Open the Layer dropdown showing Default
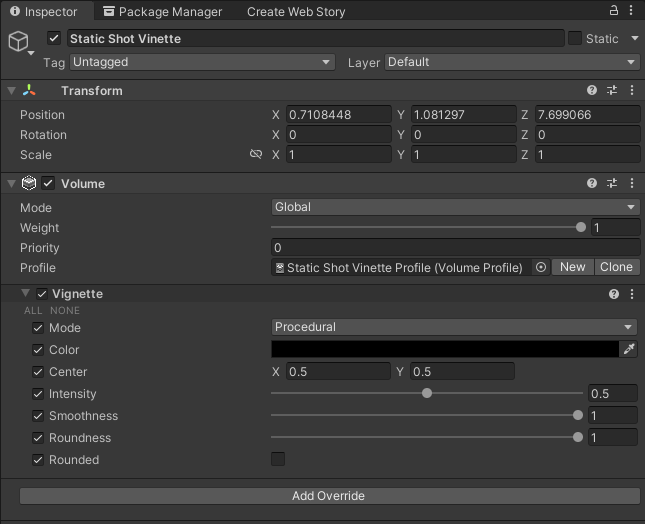The width and height of the screenshot is (645, 524). [x=512, y=62]
